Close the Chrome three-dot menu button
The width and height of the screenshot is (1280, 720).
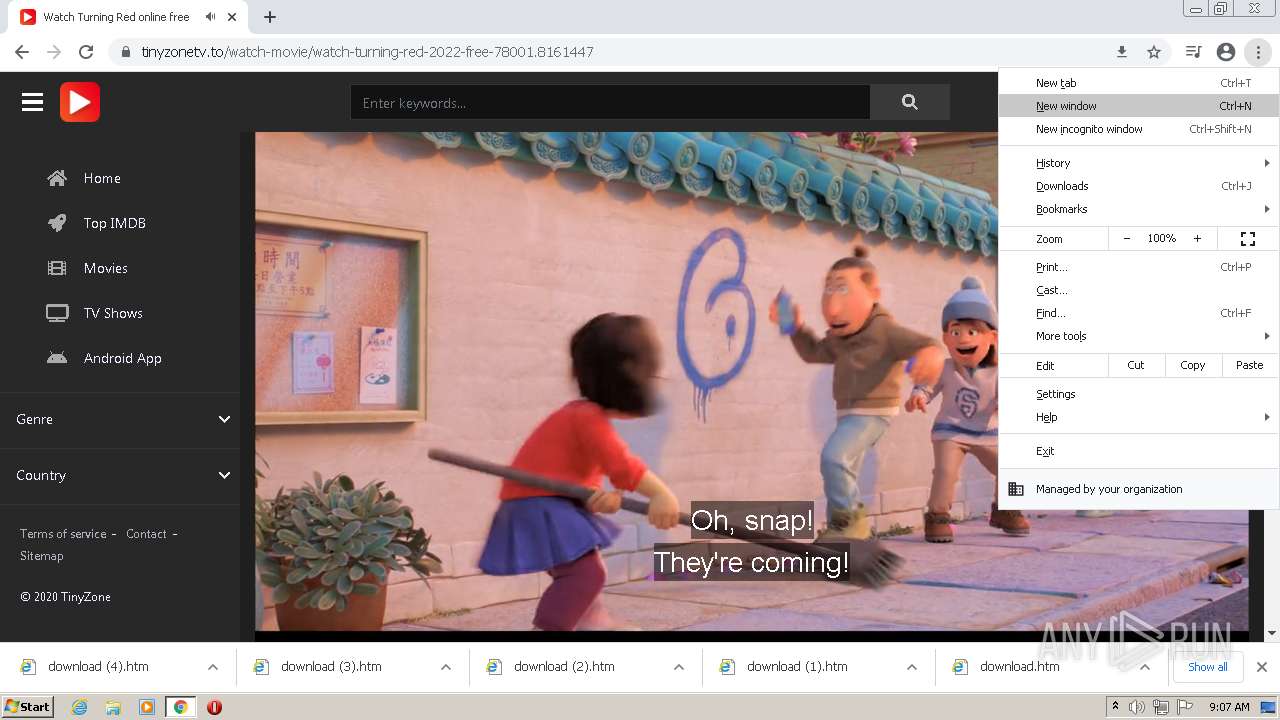click(x=1258, y=52)
